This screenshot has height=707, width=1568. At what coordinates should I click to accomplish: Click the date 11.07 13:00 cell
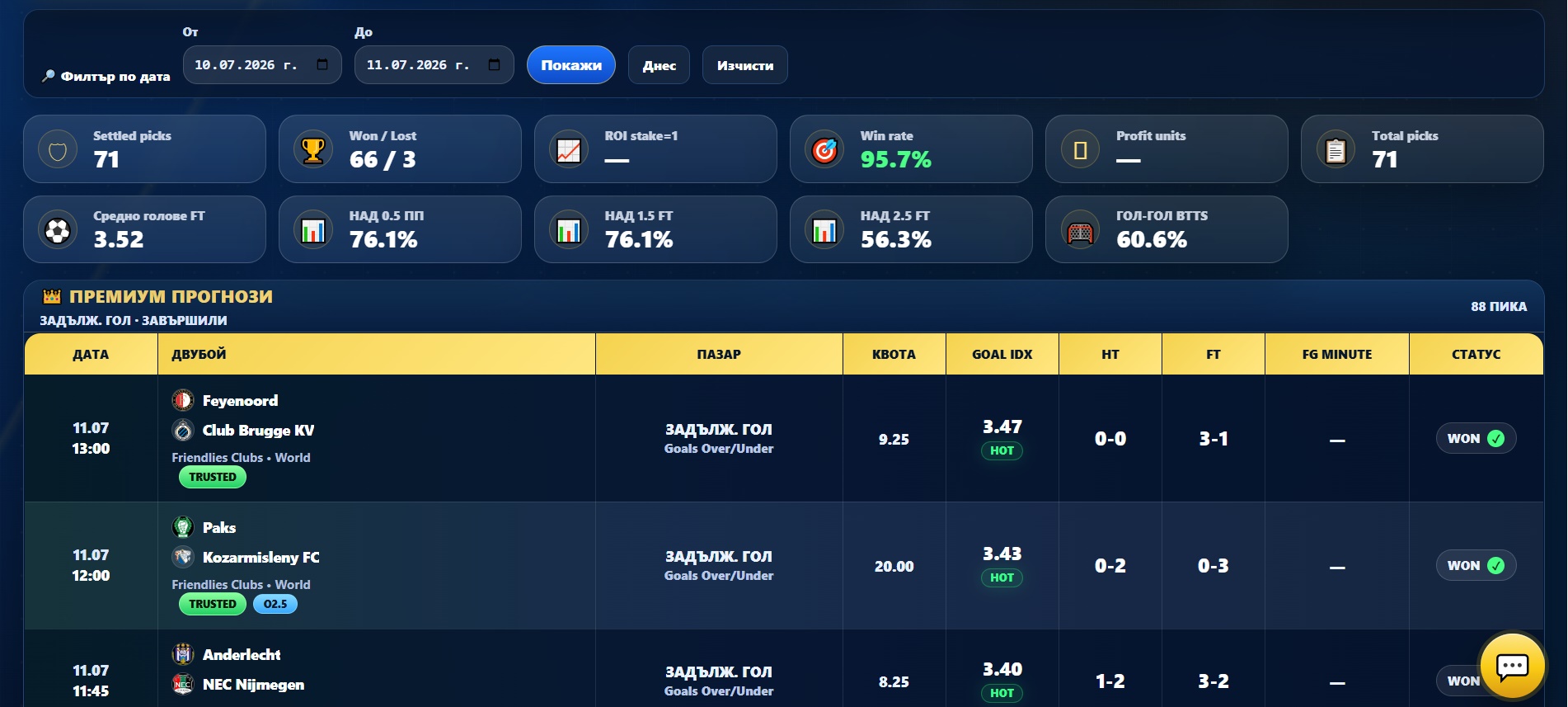91,439
